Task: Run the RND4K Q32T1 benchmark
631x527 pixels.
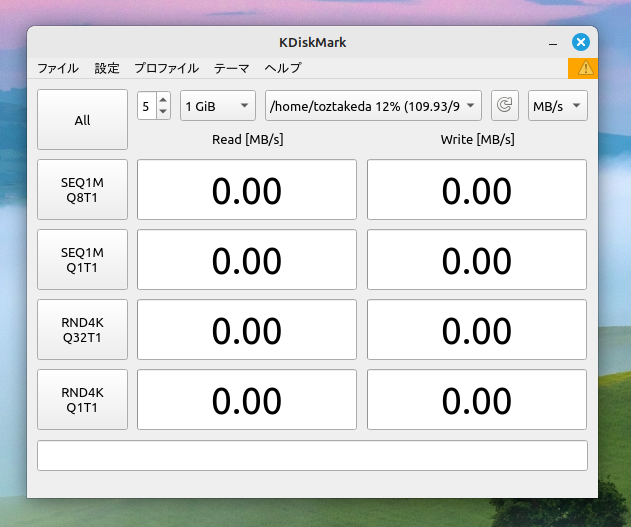Action: pos(82,329)
